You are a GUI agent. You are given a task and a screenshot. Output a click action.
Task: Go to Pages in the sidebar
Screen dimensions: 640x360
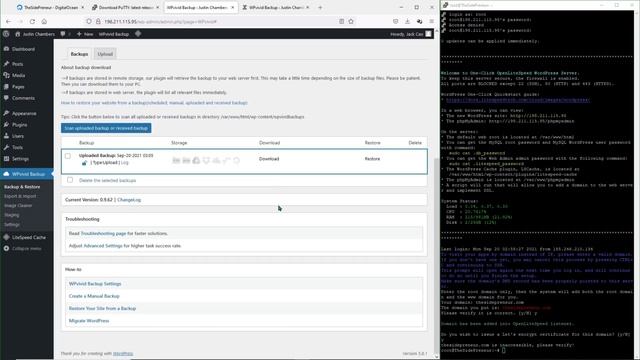point(18,87)
